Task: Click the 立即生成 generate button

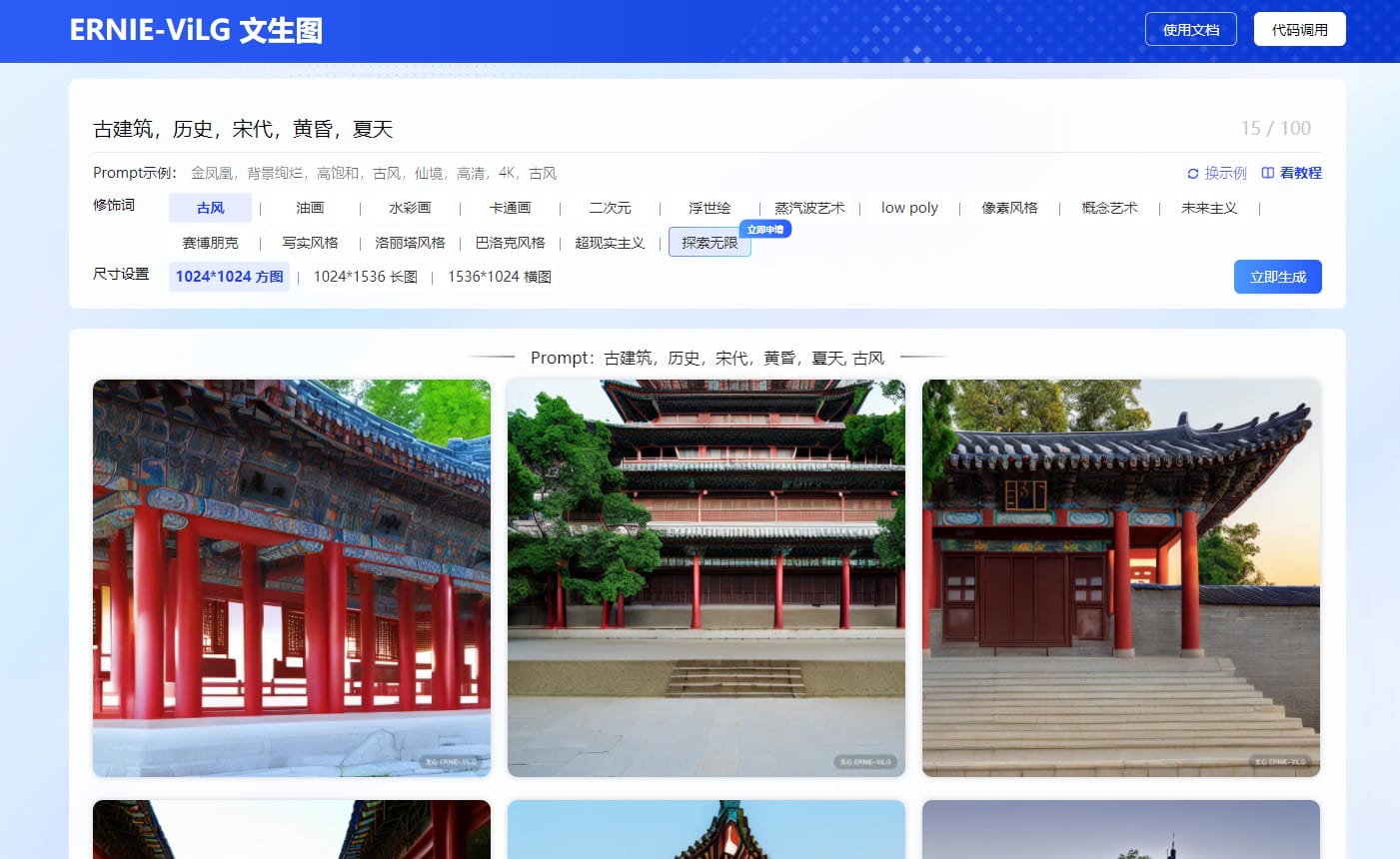Action: (1278, 277)
